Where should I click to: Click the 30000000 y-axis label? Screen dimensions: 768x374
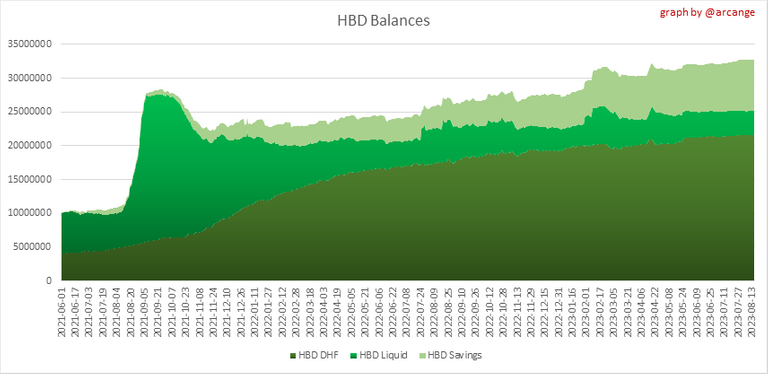click(x=31, y=78)
